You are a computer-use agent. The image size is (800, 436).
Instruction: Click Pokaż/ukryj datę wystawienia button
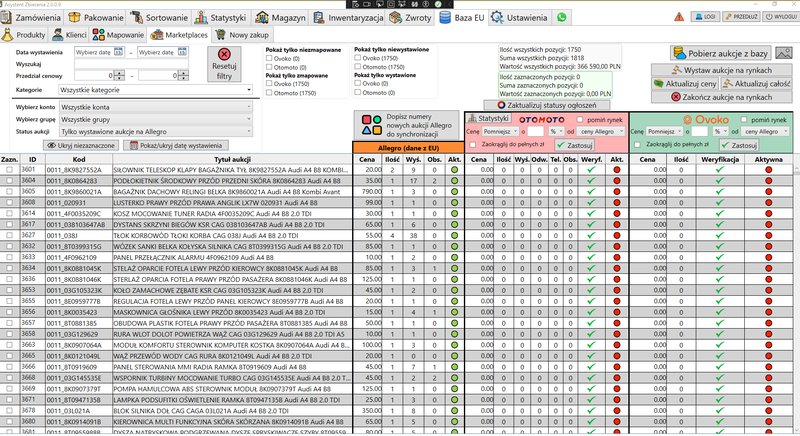point(177,145)
